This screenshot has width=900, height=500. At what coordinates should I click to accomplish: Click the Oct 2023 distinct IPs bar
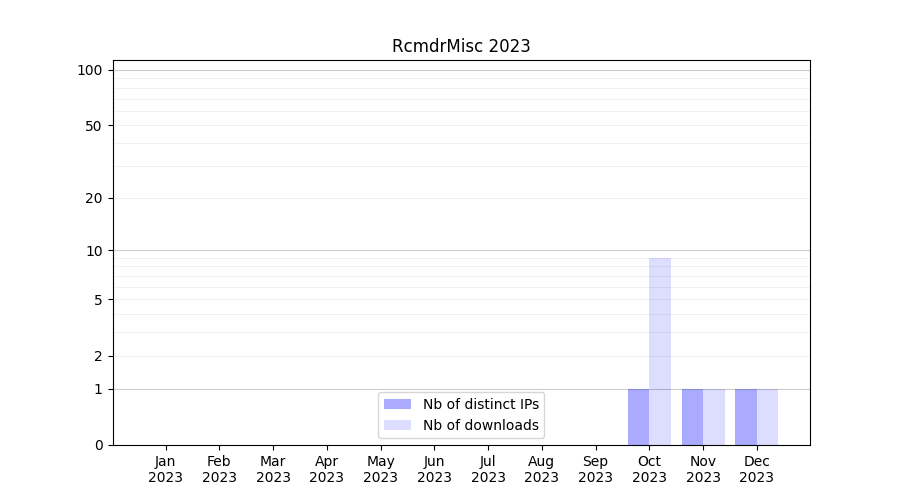(638, 417)
